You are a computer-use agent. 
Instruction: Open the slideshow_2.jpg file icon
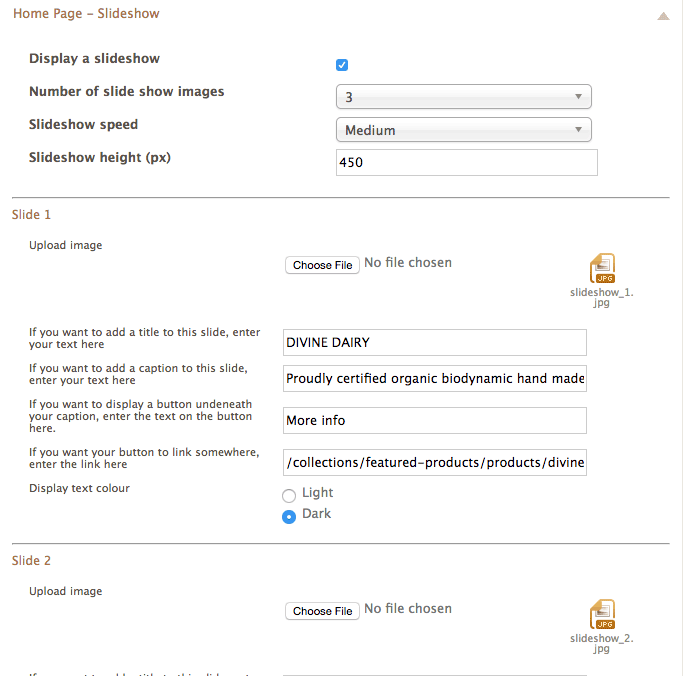(x=602, y=614)
